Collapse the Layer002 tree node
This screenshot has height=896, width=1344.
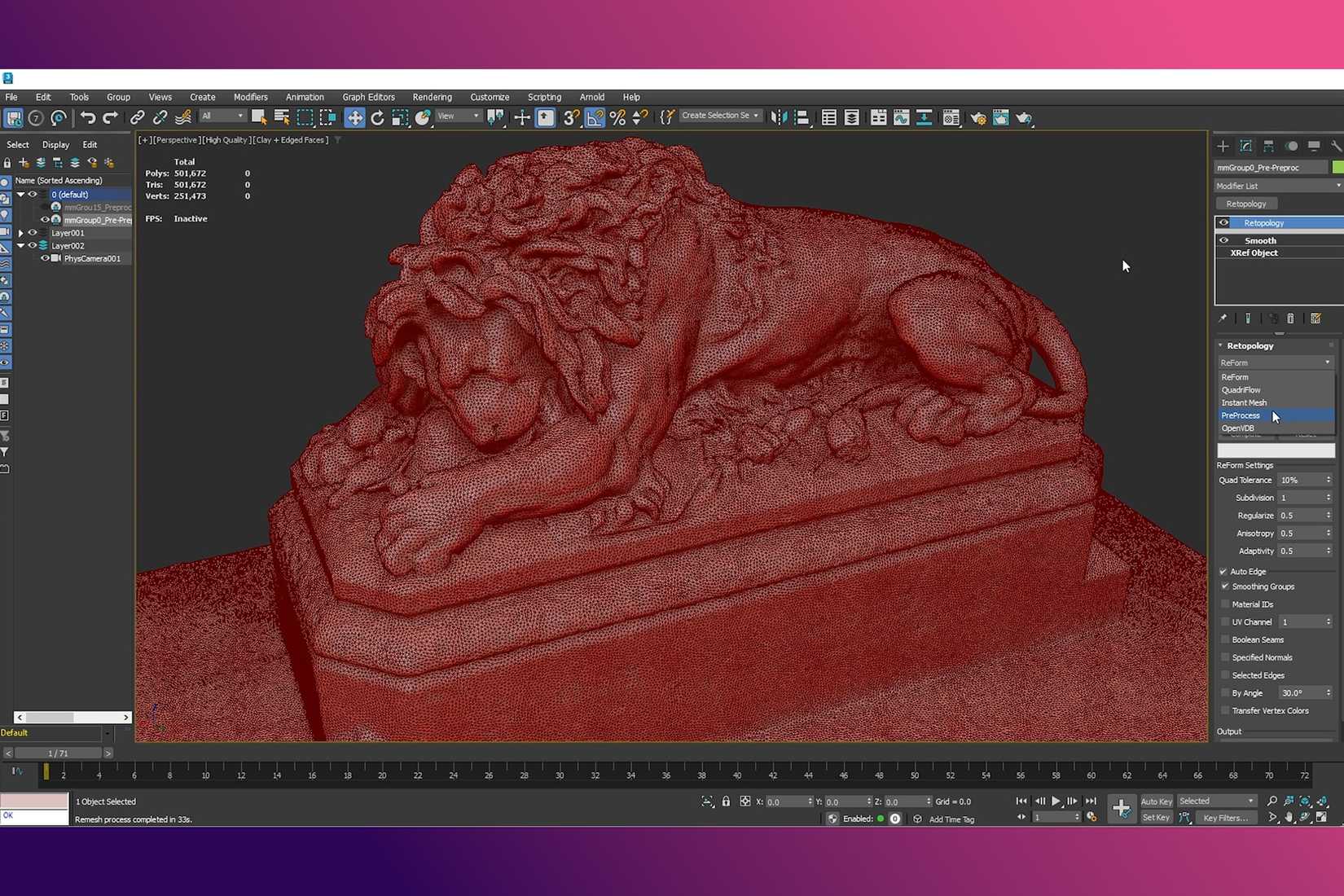pos(21,245)
